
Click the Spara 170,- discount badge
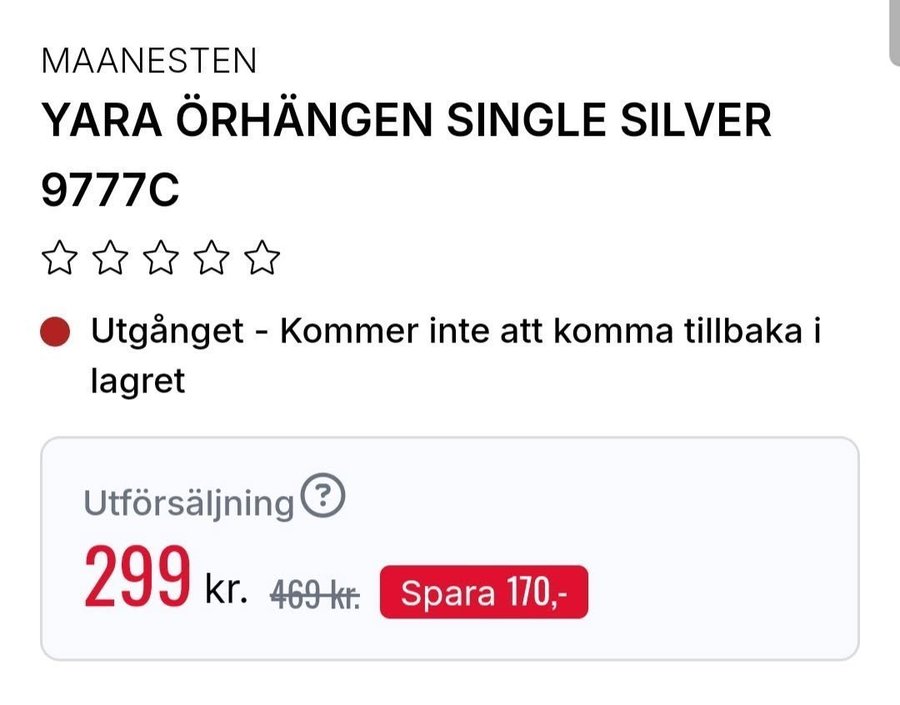(484, 592)
